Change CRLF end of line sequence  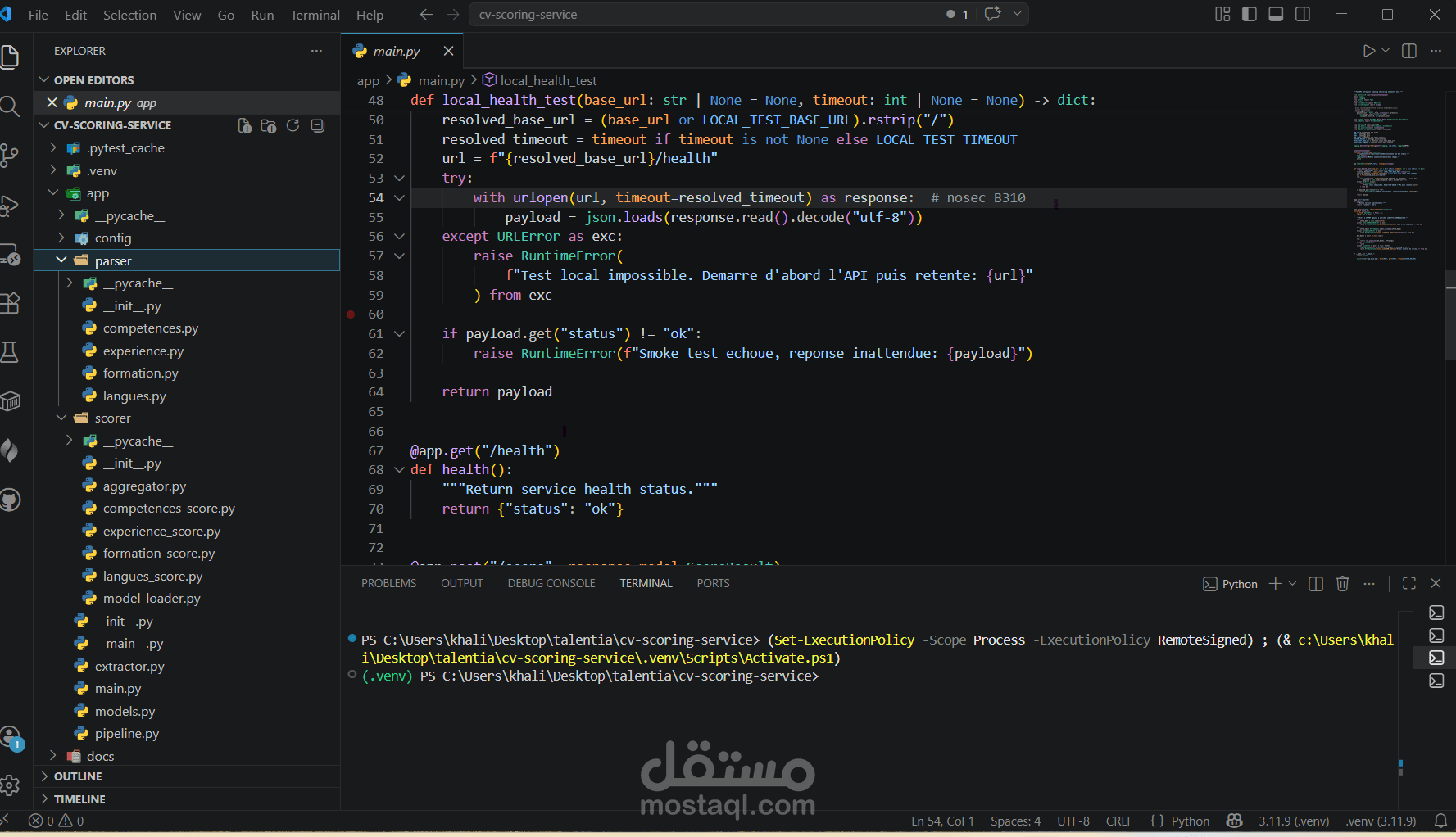[x=1118, y=821]
